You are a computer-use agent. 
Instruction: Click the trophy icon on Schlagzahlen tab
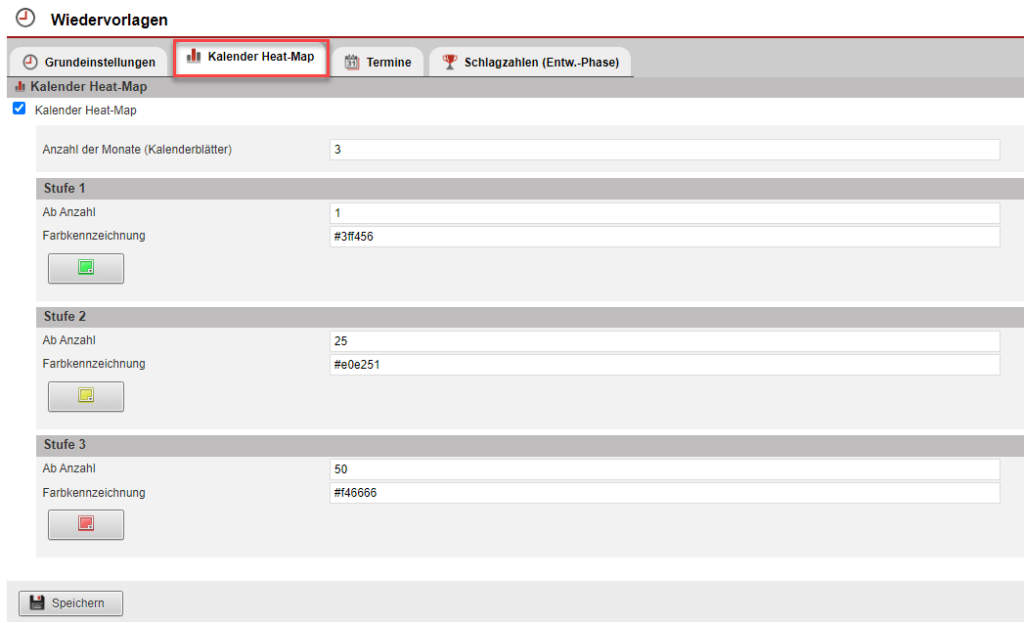[x=450, y=62]
